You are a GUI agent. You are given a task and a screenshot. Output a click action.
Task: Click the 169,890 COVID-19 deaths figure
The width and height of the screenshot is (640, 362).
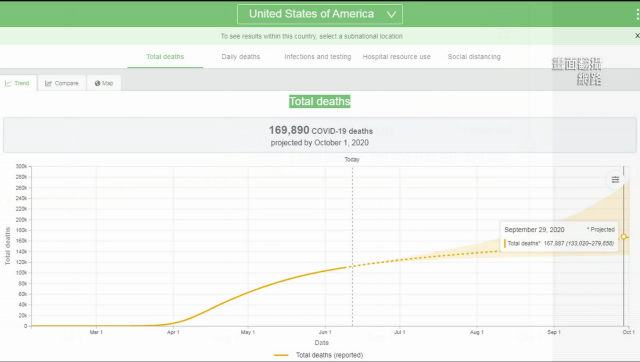coord(320,131)
